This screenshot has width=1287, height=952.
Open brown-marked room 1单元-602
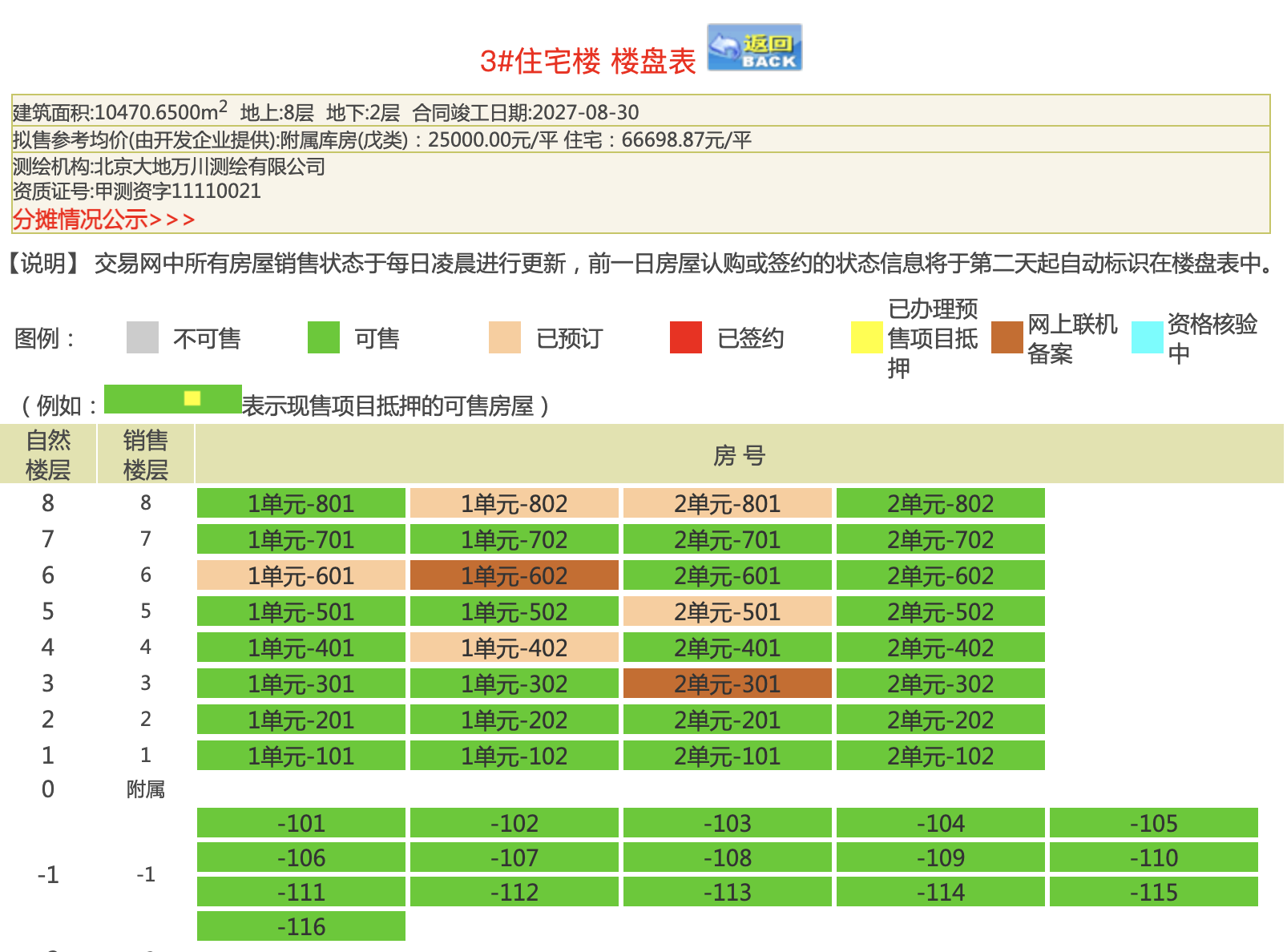point(514,575)
